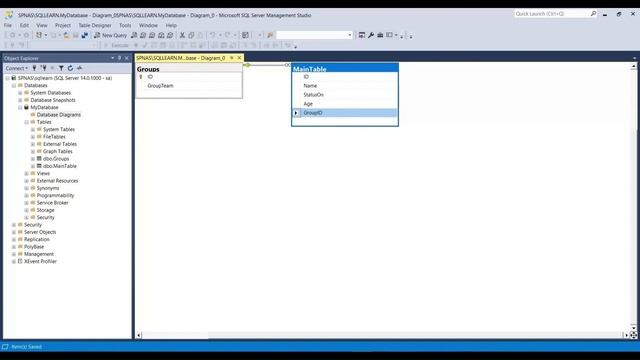Click the pin icon on Object Explorer header
Viewport: 640px width, 360px height.
pos(120,58)
